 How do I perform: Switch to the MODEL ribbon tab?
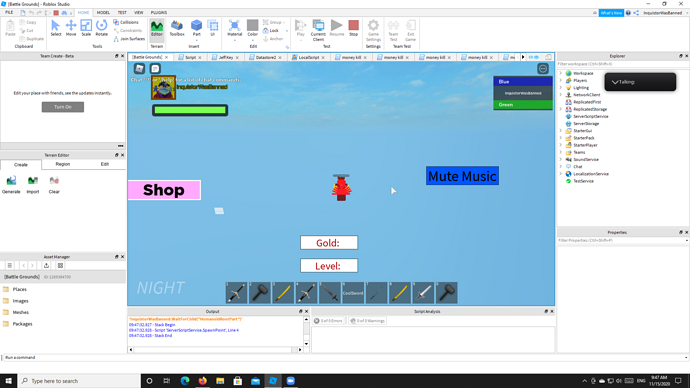tap(103, 13)
